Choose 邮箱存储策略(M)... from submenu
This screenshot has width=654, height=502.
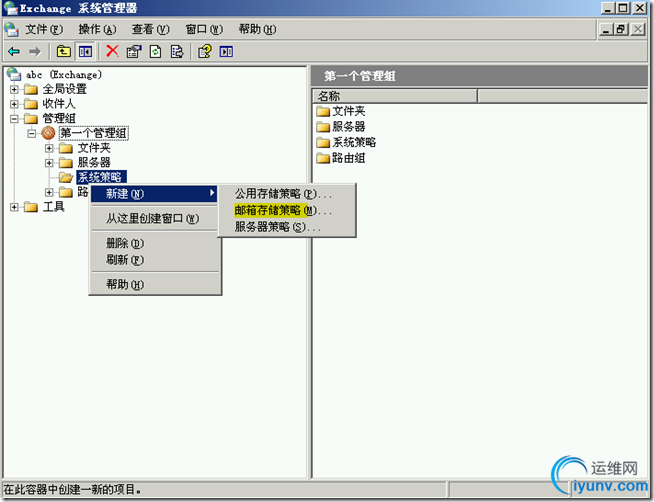point(287,211)
